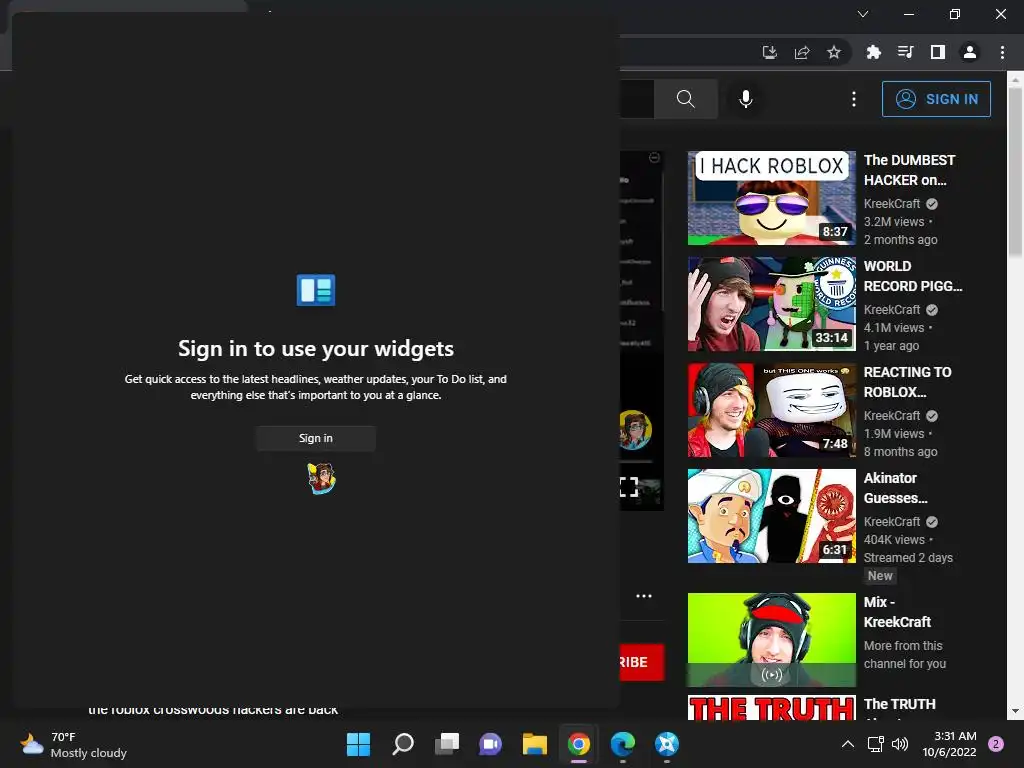Click the widgets board icon above heading

click(x=316, y=290)
